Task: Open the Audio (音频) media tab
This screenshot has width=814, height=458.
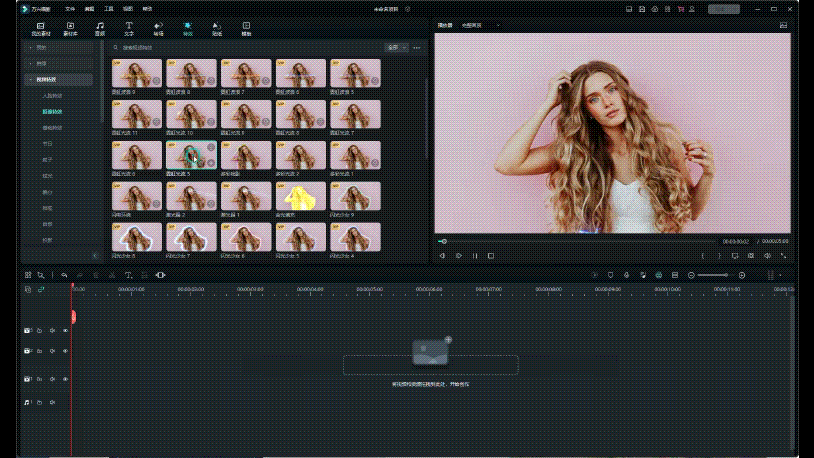Action: pyautogui.click(x=99, y=27)
